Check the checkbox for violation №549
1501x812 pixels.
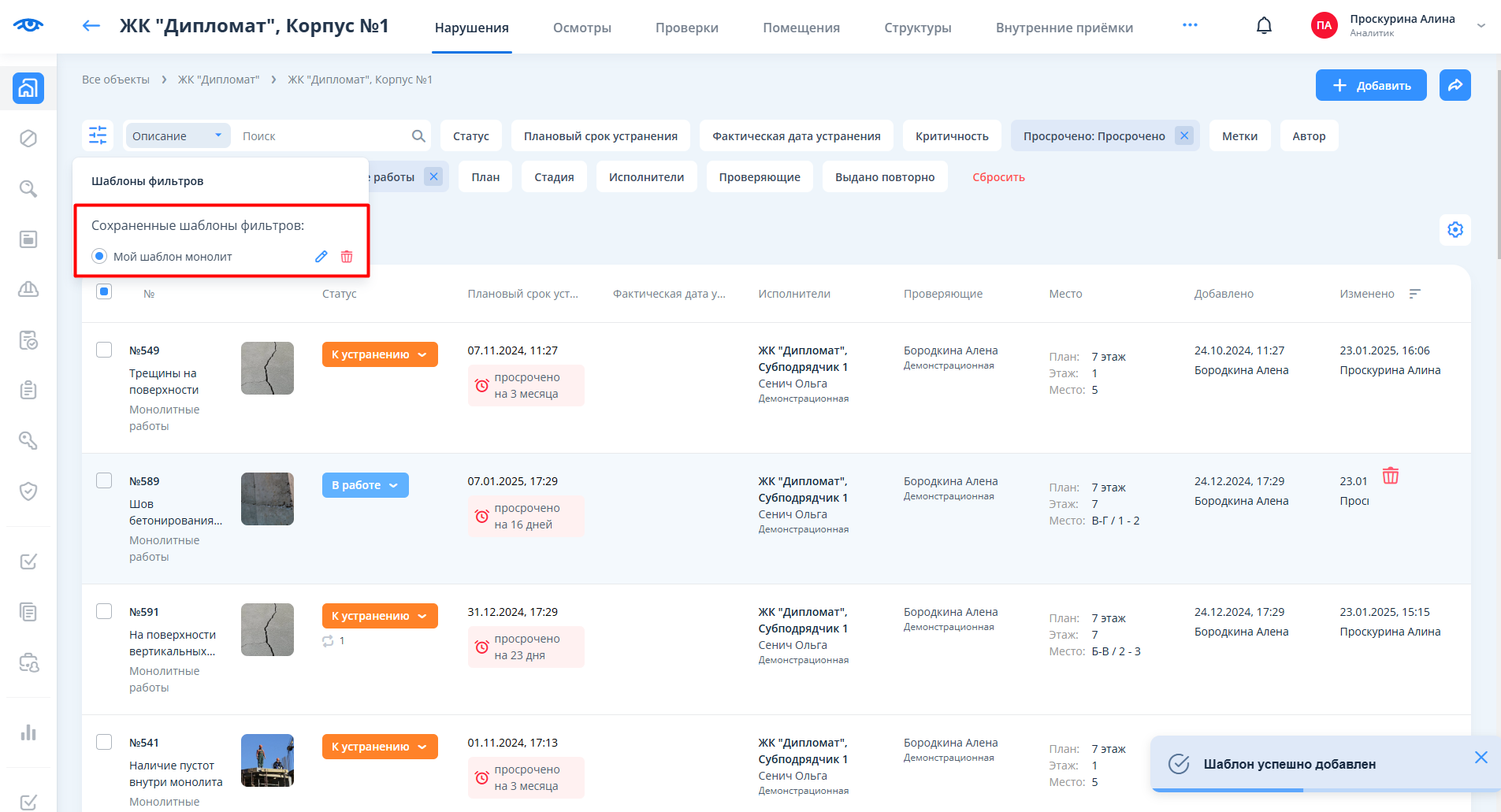point(104,350)
